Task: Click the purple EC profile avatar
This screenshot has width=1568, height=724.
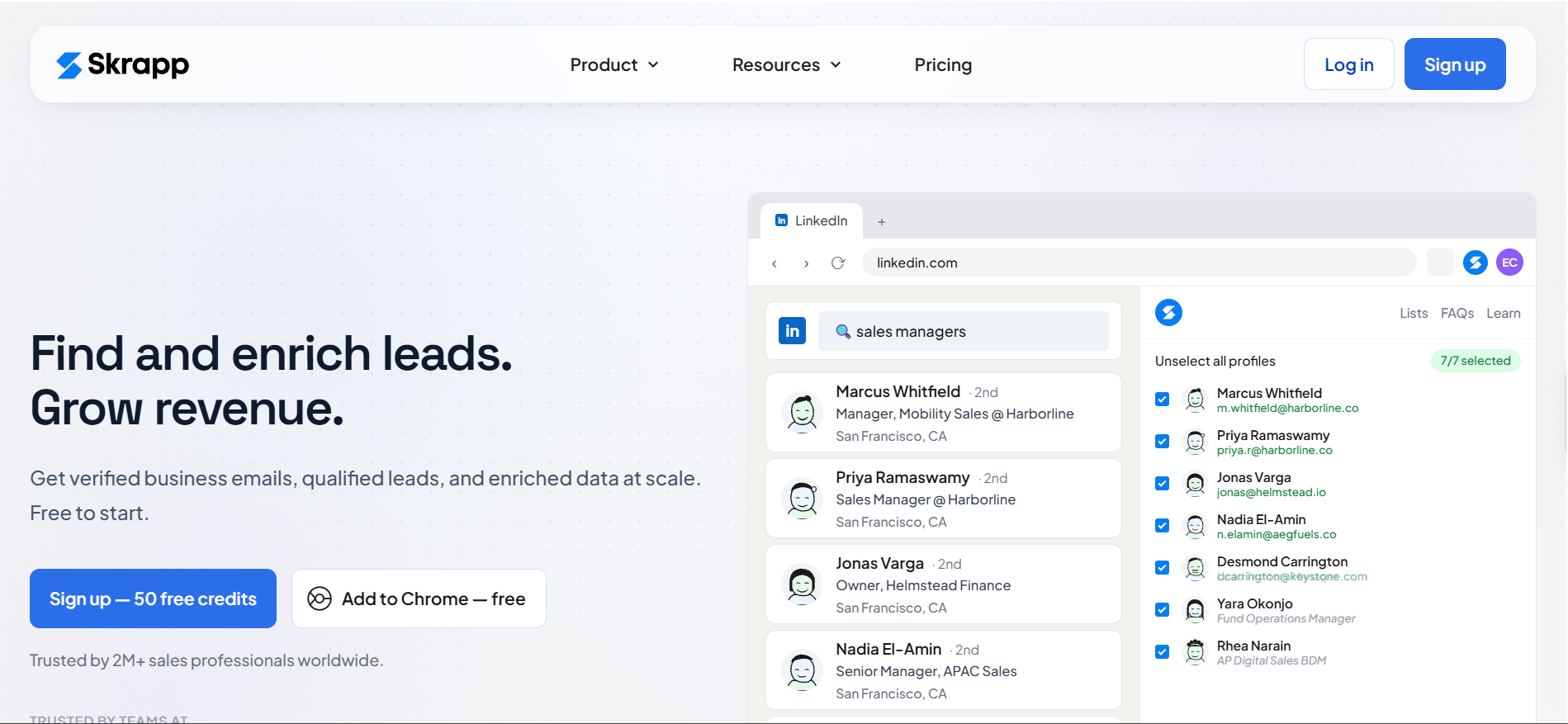Action: tap(1509, 263)
